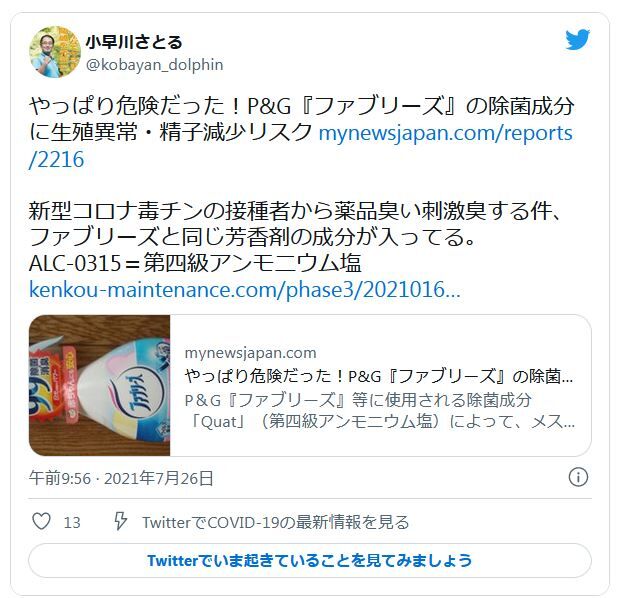Click the Twitter bird logo icon
Screen dimensions: 620x598
[577, 39]
